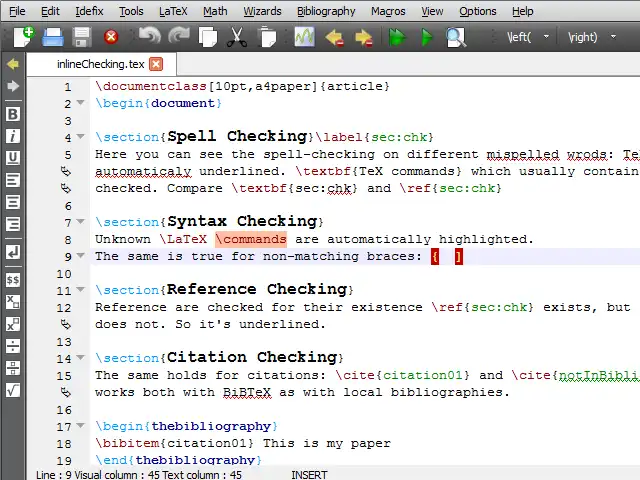Open the LaTeX menu
The image size is (640, 480).
point(173,11)
